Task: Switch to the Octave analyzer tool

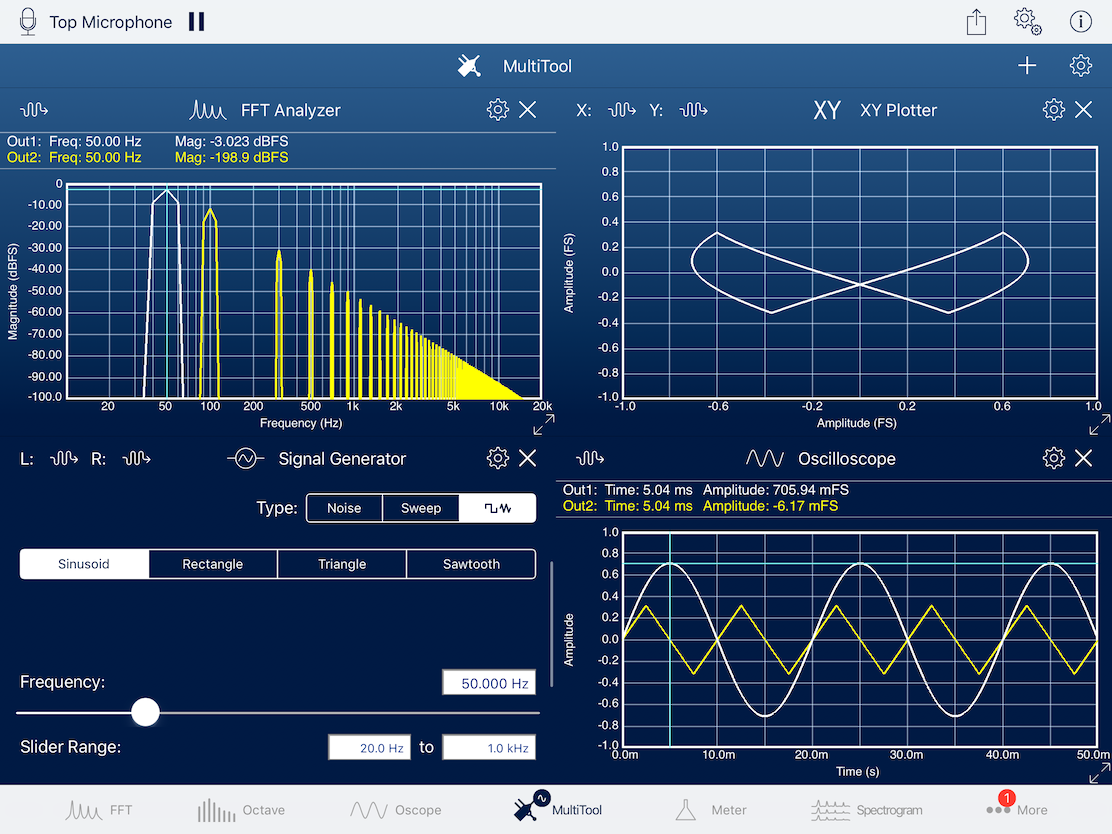Action: (x=240, y=810)
